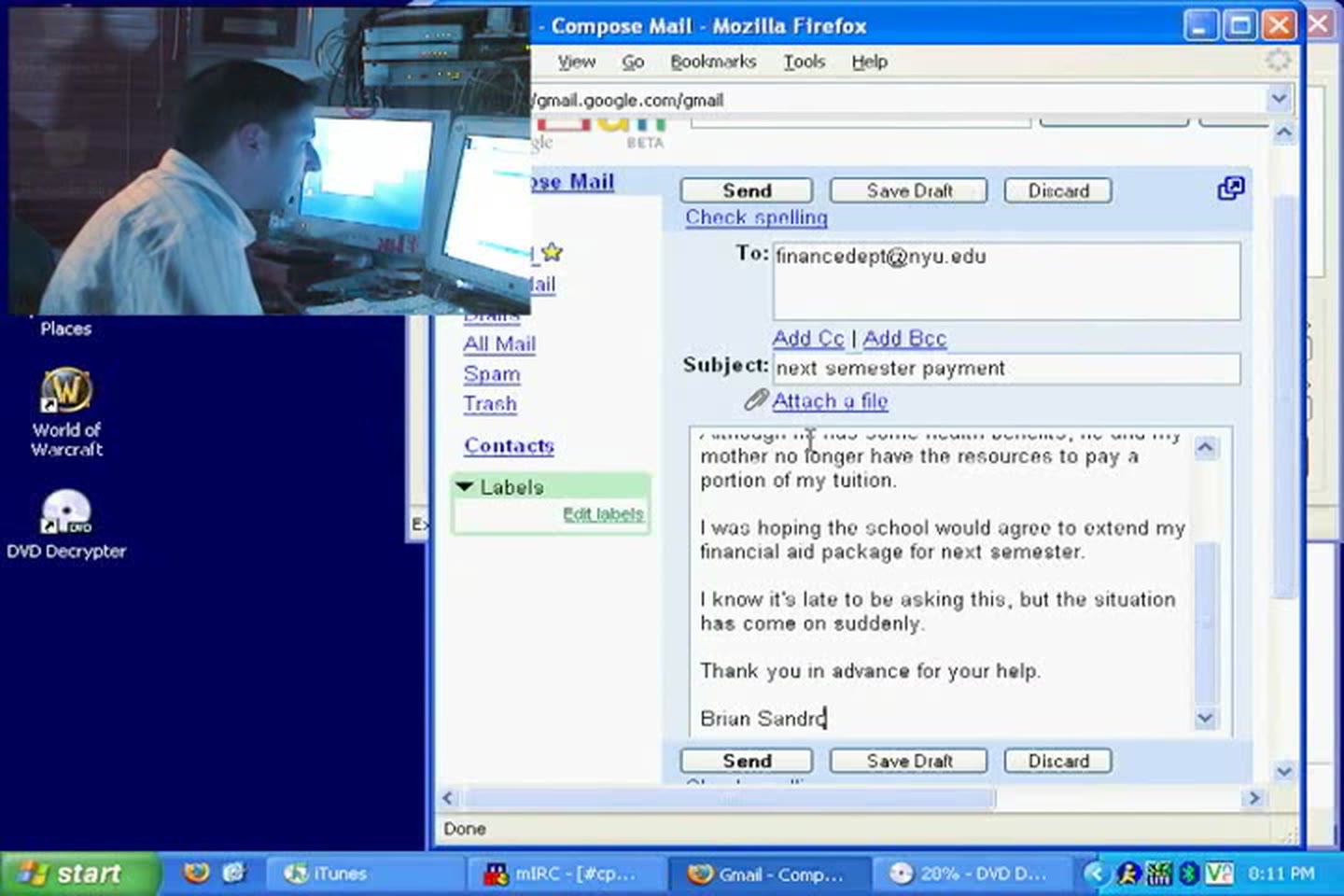Image resolution: width=1344 pixels, height=896 pixels.
Task: Click the green grid tray icon
Action: click(x=1158, y=874)
